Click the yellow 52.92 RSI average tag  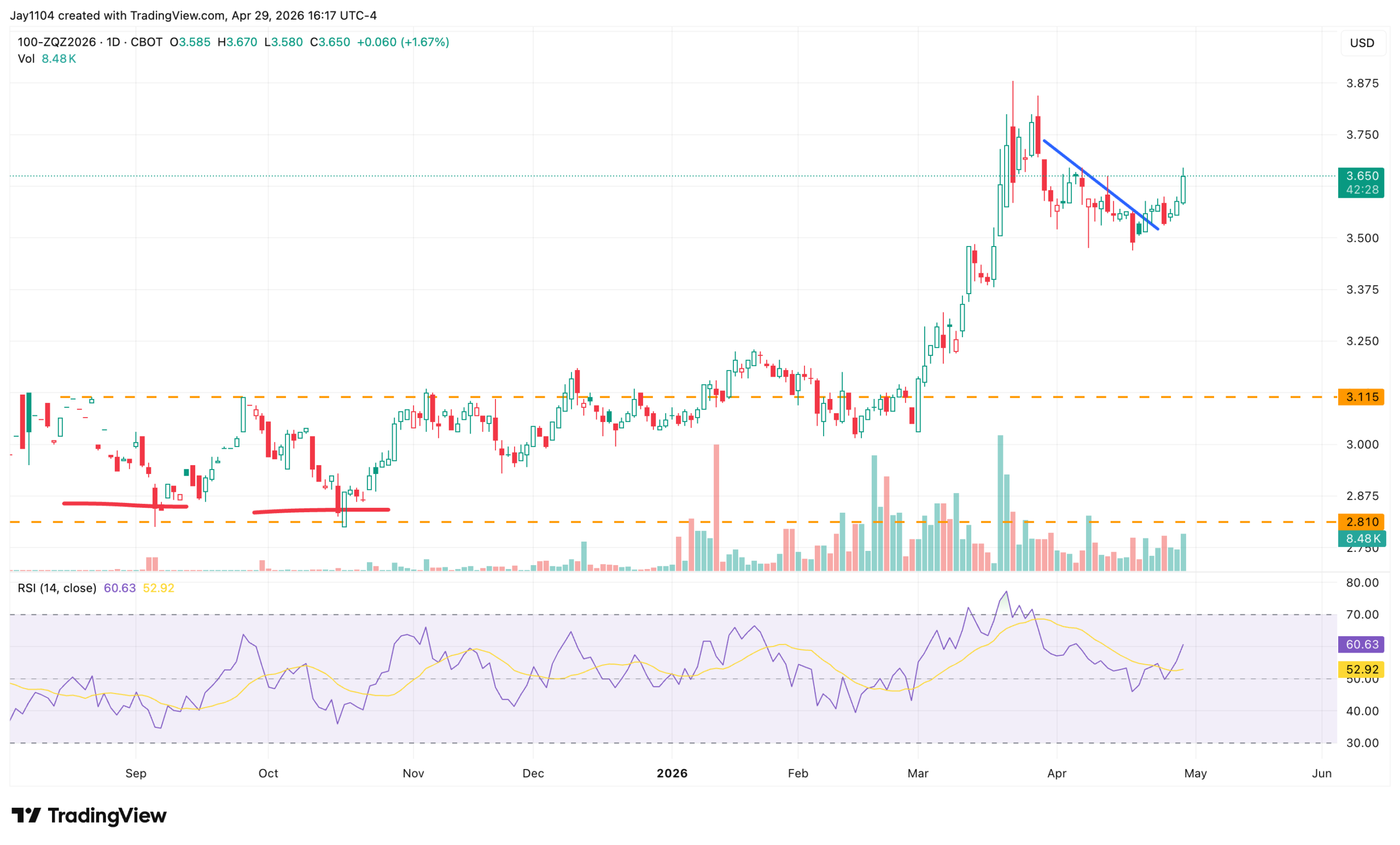point(1361,669)
